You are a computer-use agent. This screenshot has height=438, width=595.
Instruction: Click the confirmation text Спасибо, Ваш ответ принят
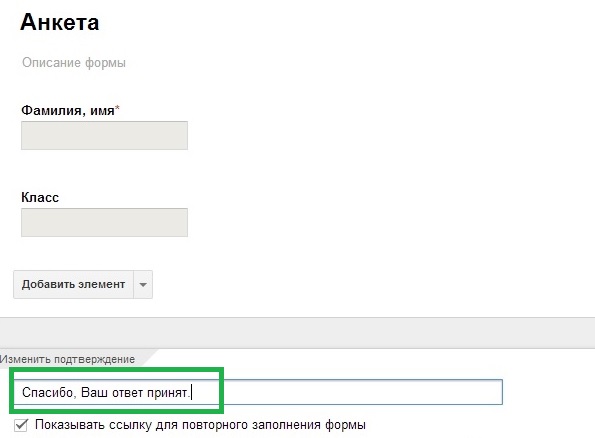[x=105, y=392]
